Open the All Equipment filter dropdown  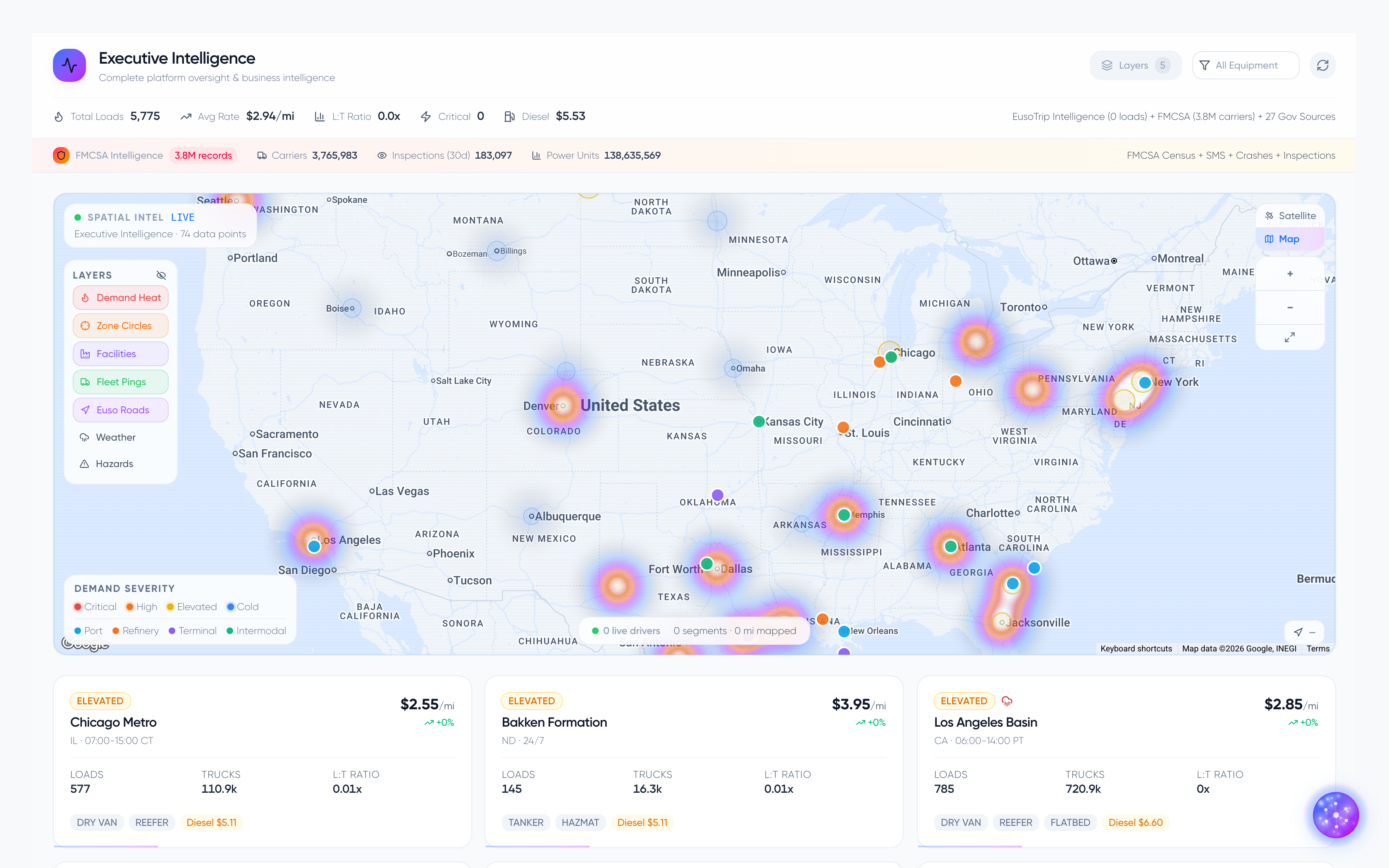tap(1246, 65)
